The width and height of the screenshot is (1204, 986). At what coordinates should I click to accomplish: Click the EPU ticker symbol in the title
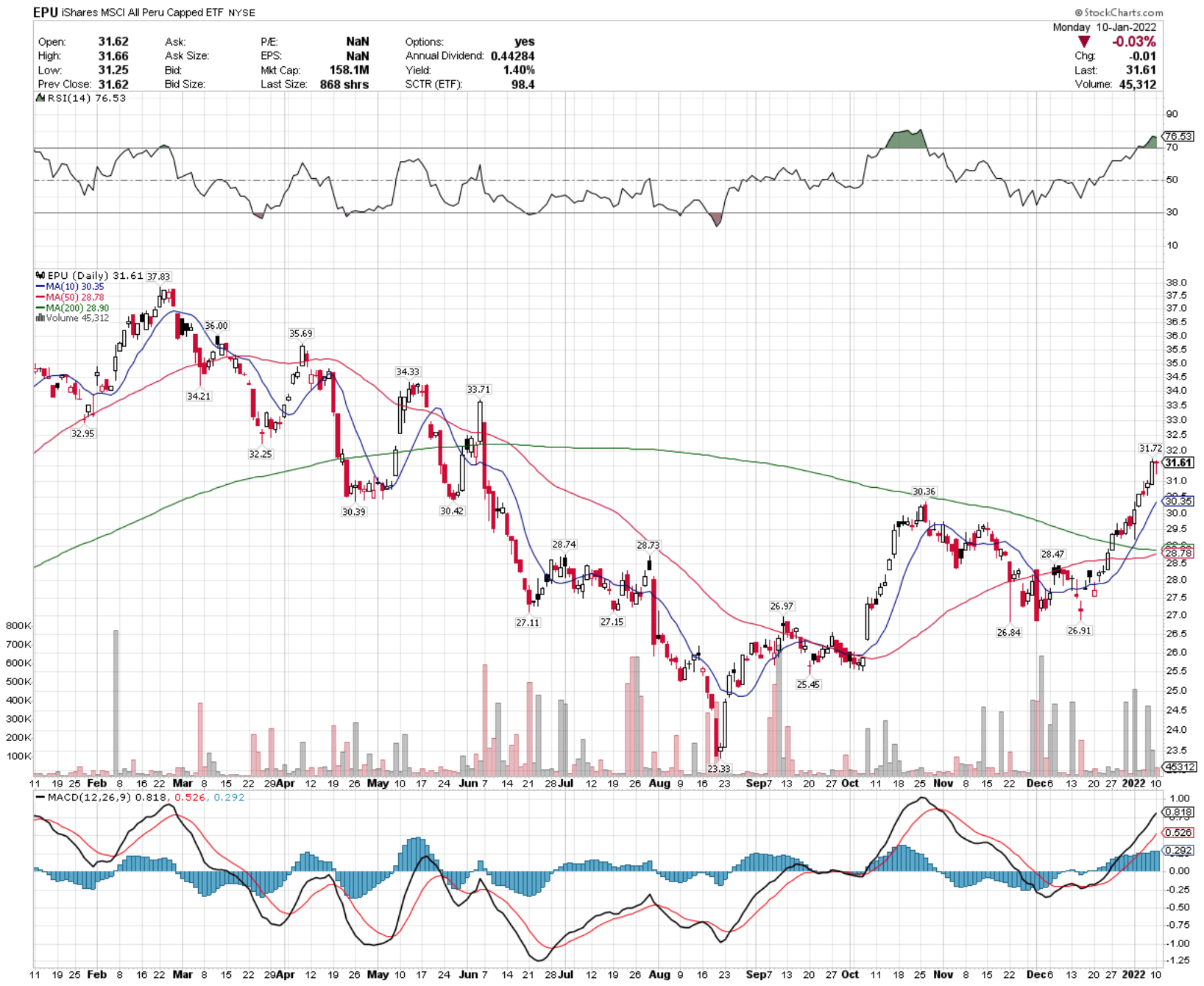coord(46,13)
